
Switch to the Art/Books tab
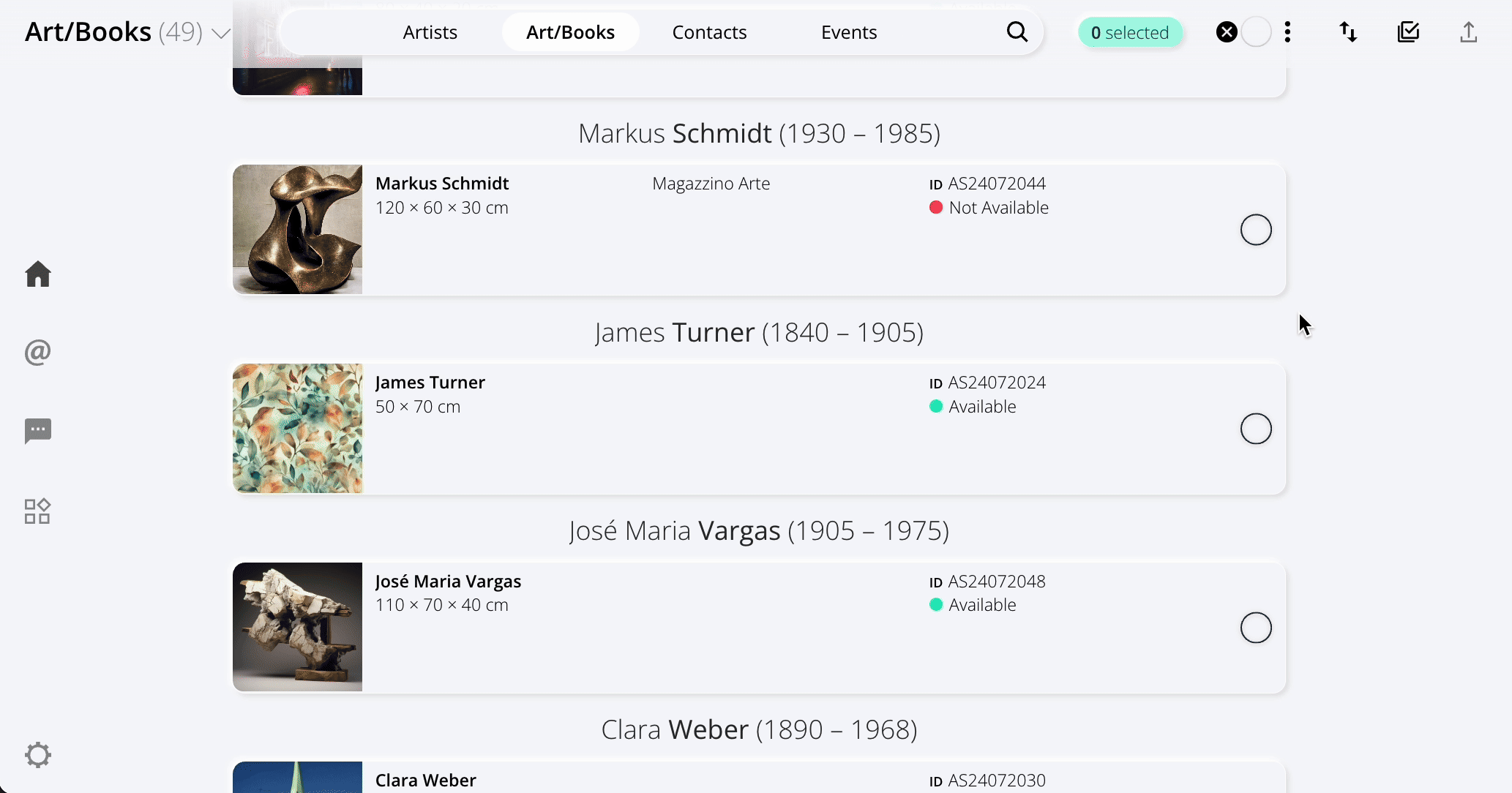[570, 32]
